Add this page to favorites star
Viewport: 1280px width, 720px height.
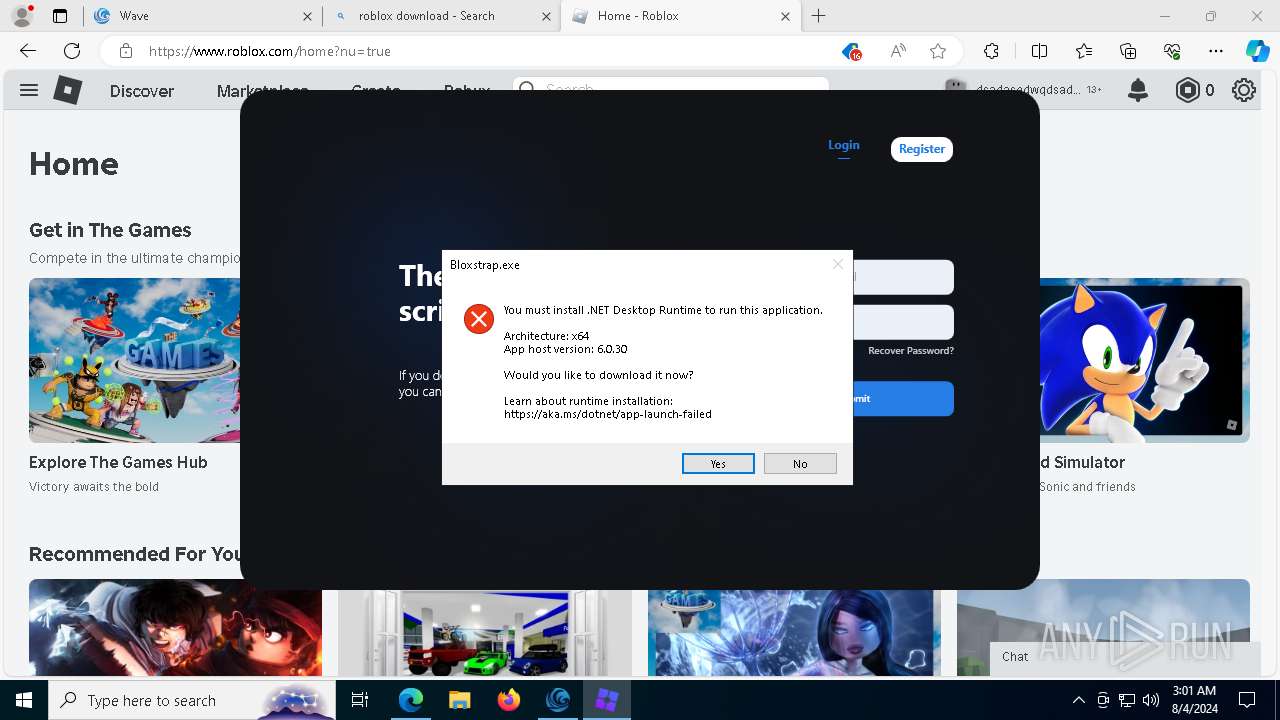[937, 51]
